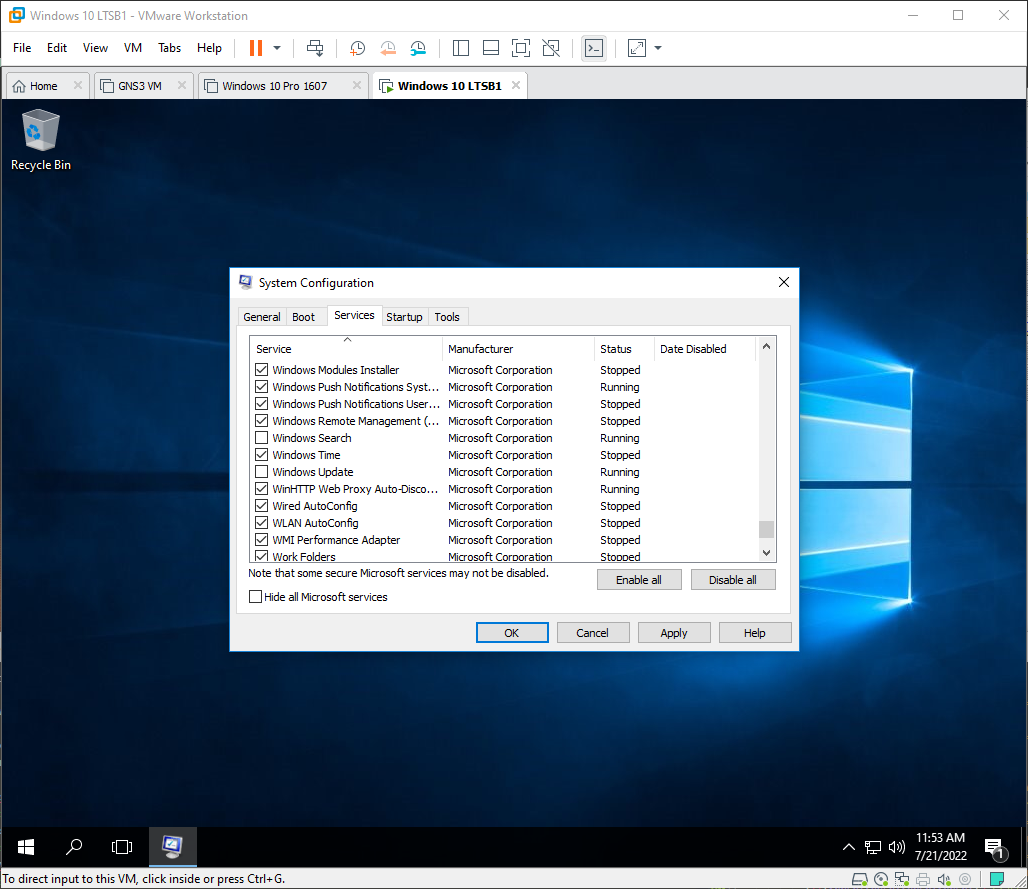Toggle the VMware library sidebar icon
Viewport: 1028px width, 889px height.
coord(461,48)
